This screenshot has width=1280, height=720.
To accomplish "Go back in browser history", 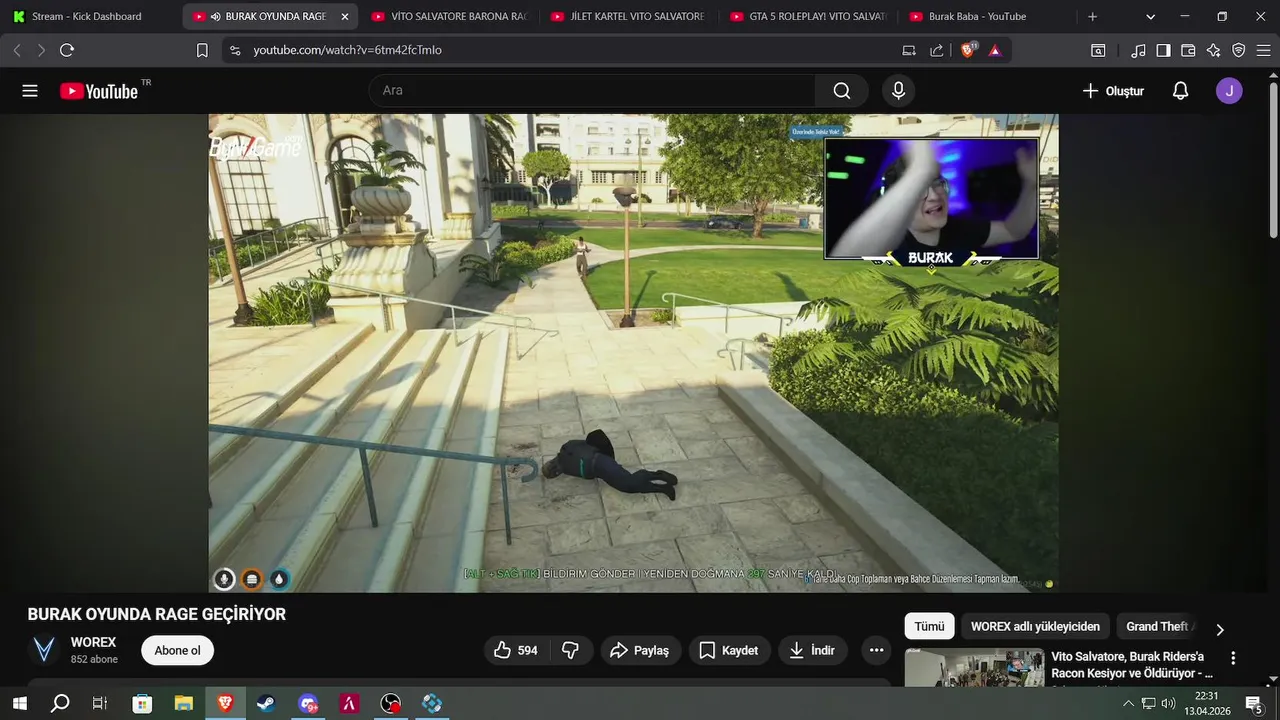I will pos(17,50).
